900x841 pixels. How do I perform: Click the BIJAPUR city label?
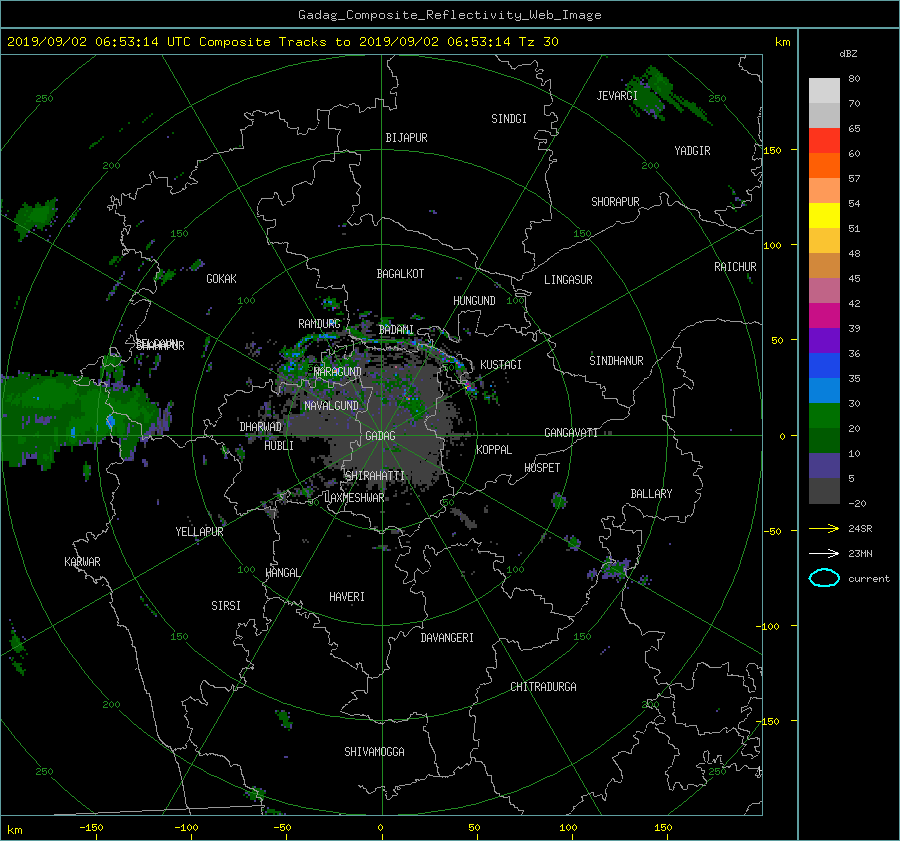pyautogui.click(x=406, y=138)
